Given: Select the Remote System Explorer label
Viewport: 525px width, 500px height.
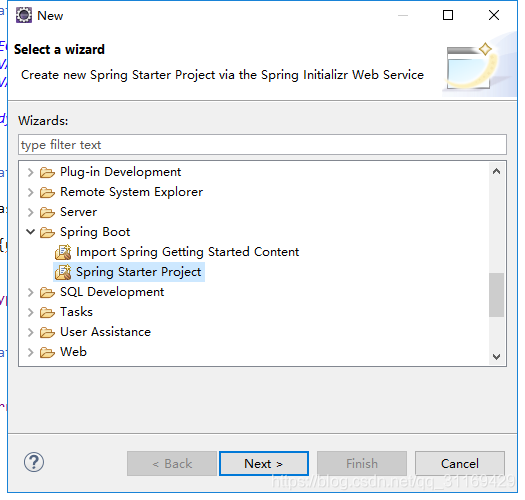Looking at the screenshot, I should [x=132, y=192].
